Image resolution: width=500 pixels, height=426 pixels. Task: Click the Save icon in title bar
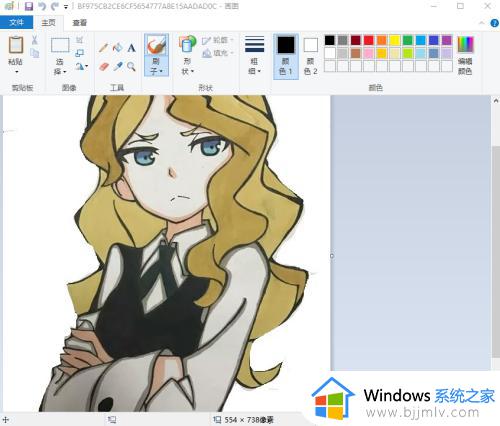click(x=29, y=6)
